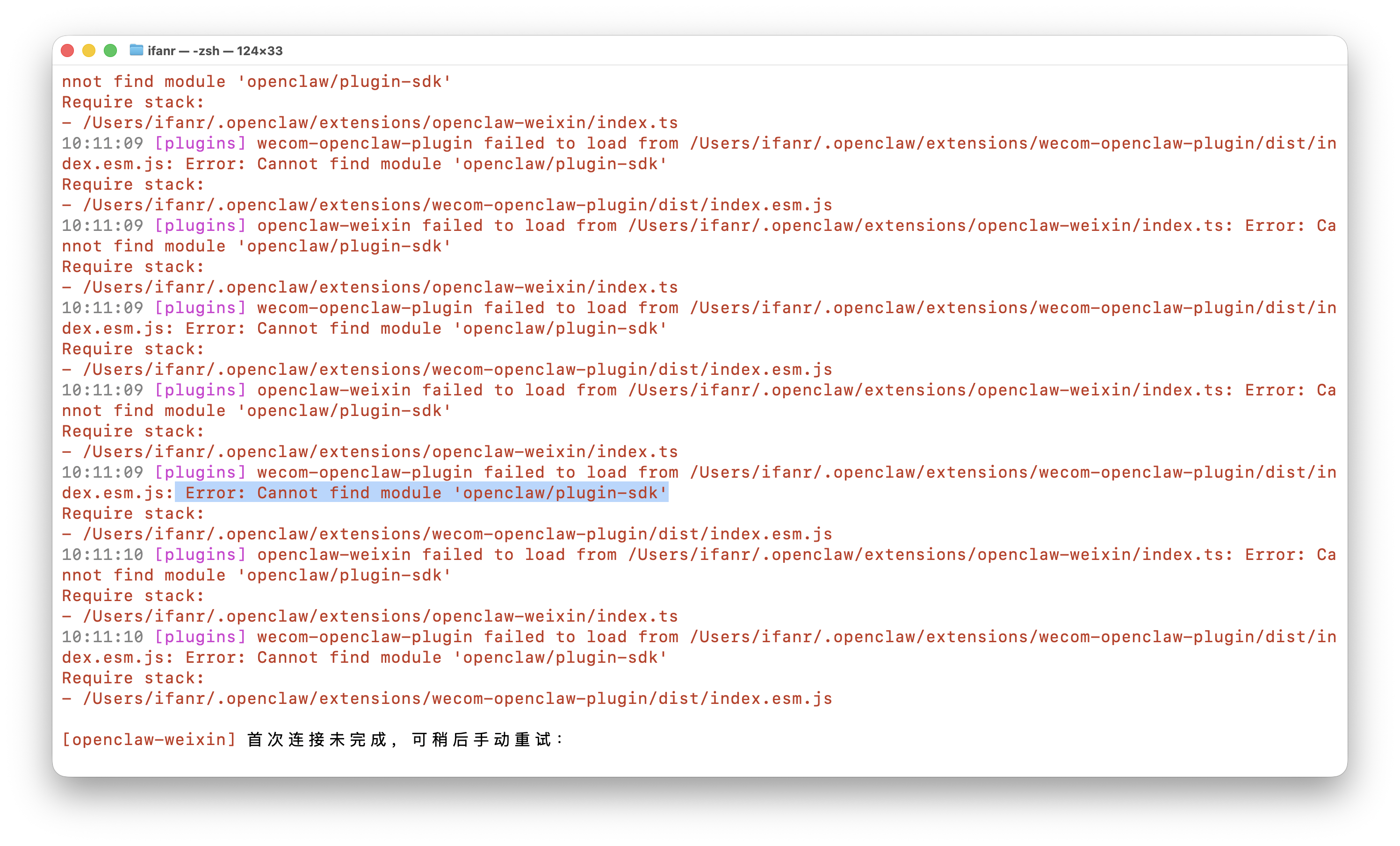
Task: Click the Chinese retry message '首次连接未完成'
Action: [x=317, y=739]
